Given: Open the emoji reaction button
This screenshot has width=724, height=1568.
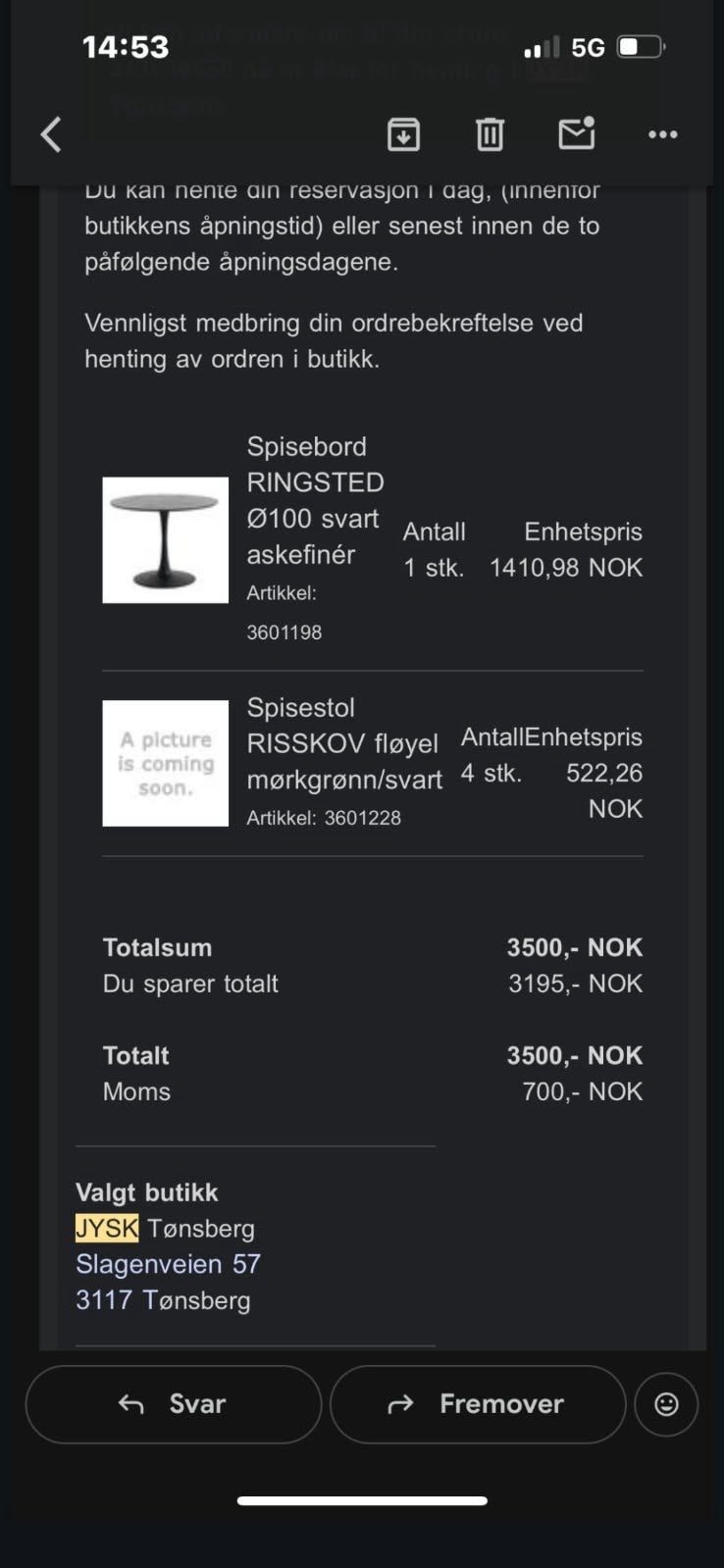Looking at the screenshot, I should click(x=666, y=1404).
